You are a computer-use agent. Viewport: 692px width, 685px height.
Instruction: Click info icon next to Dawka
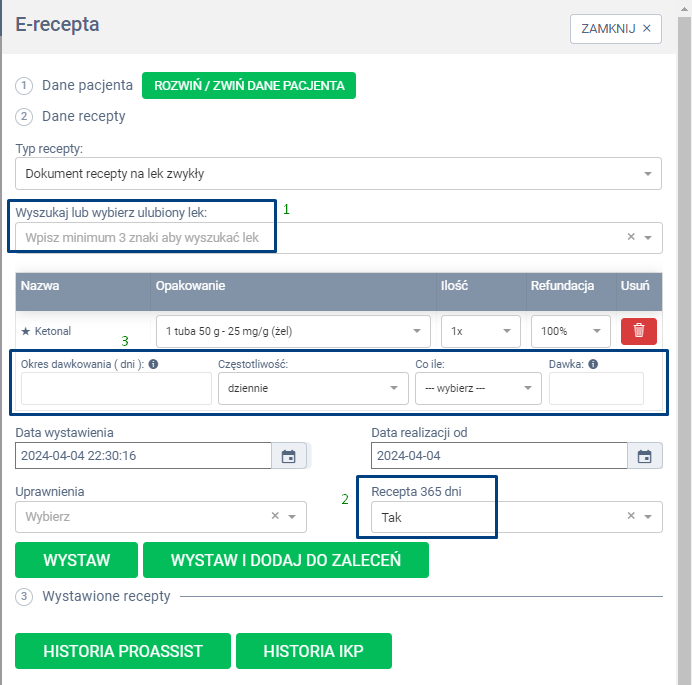593,364
